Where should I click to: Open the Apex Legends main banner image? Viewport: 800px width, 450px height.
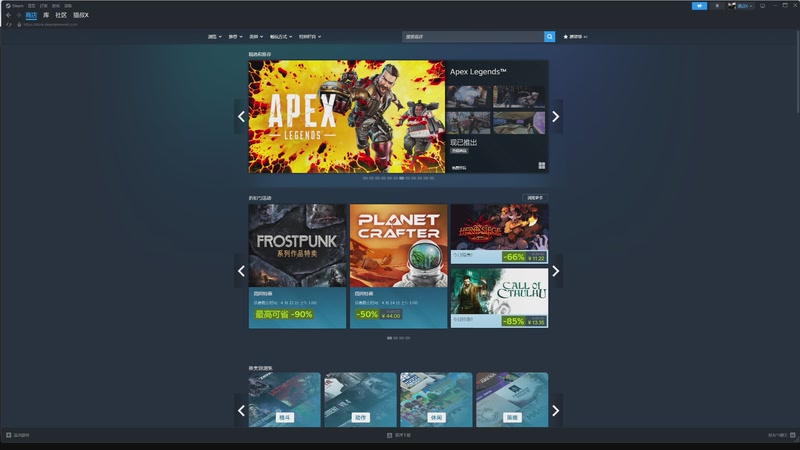pyautogui.click(x=347, y=117)
